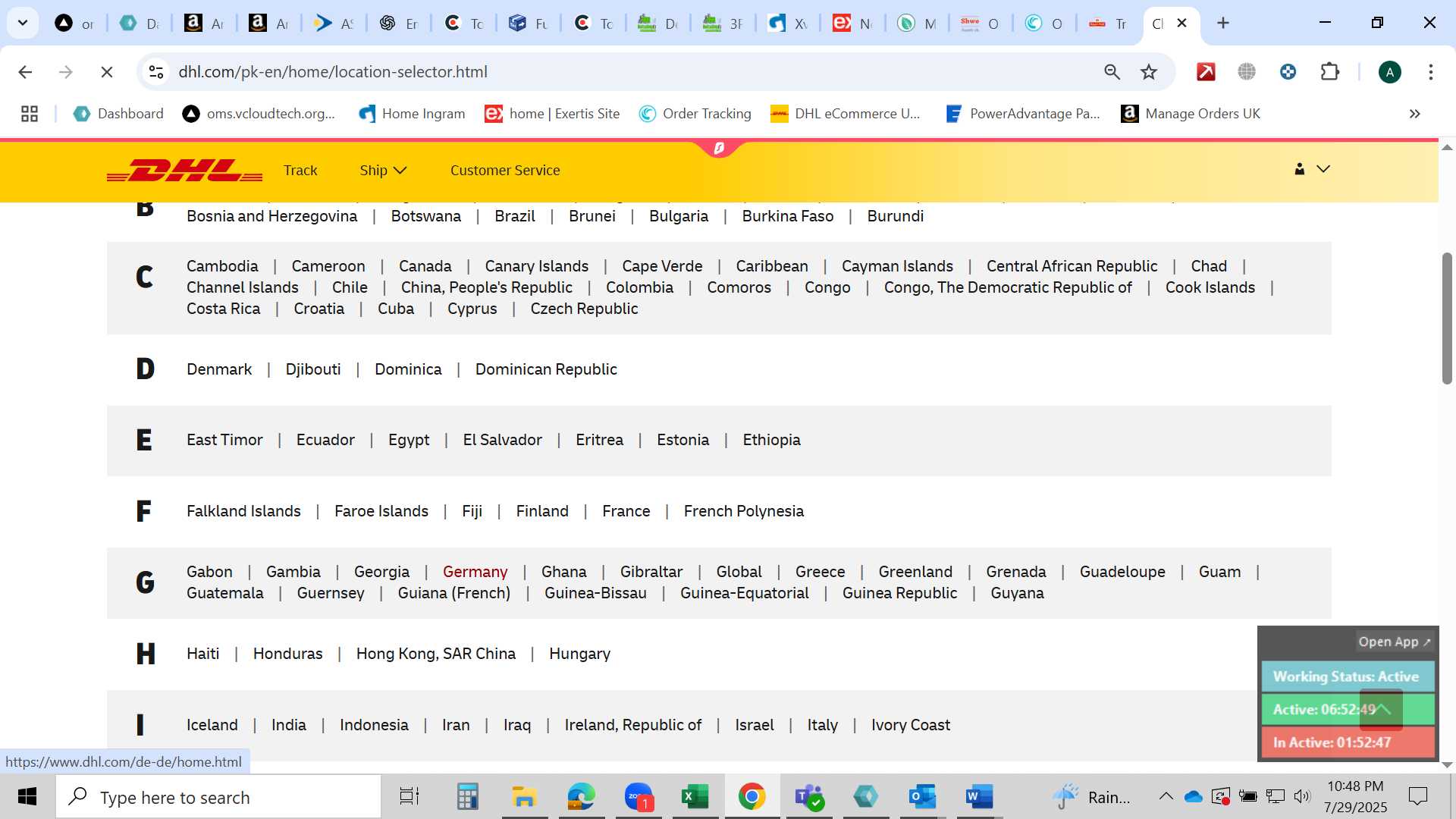
Task: Open the bookmarks apps grid icon
Action: point(30,114)
